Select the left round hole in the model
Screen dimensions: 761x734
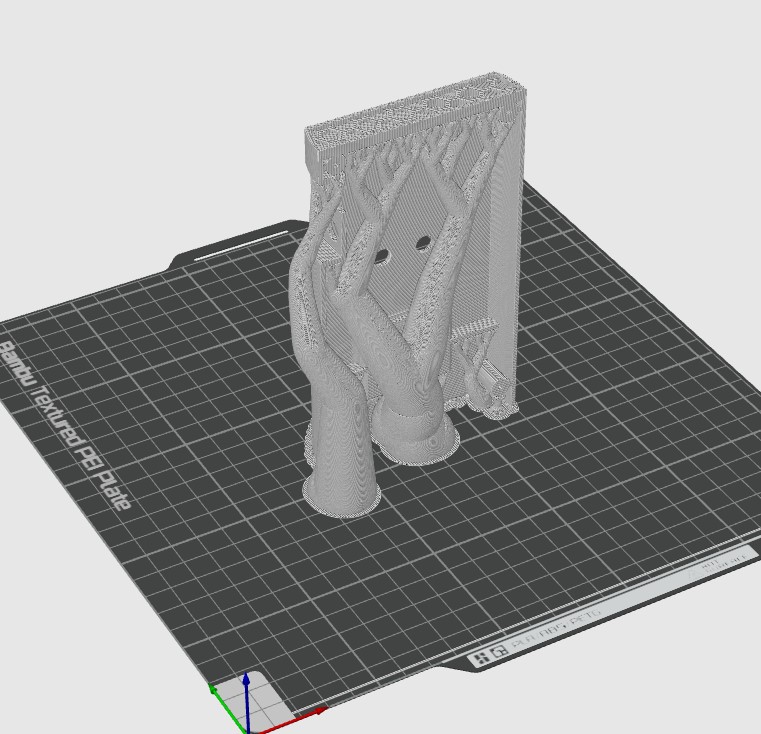coord(380,256)
